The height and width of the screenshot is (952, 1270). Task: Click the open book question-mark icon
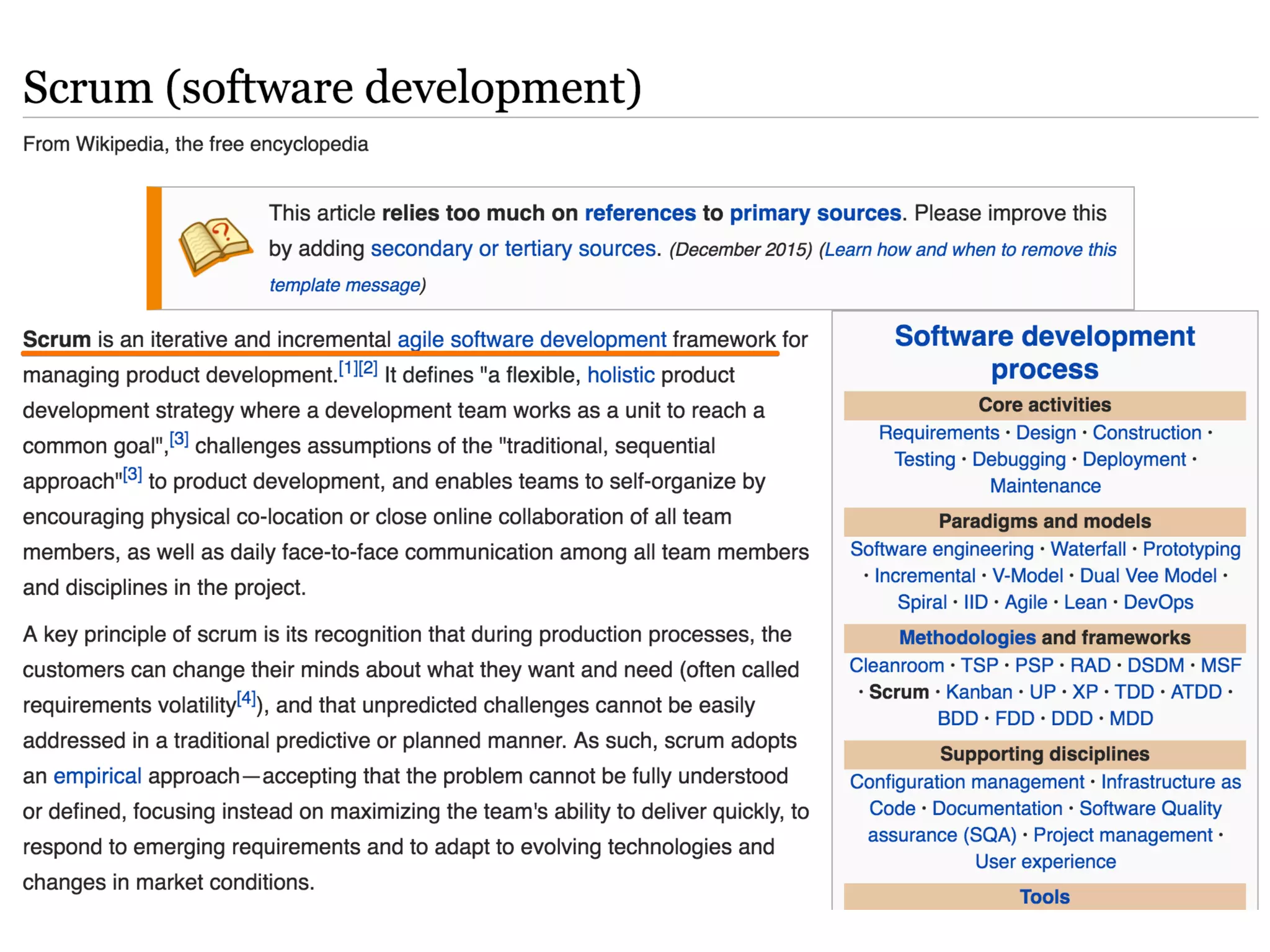(215, 245)
